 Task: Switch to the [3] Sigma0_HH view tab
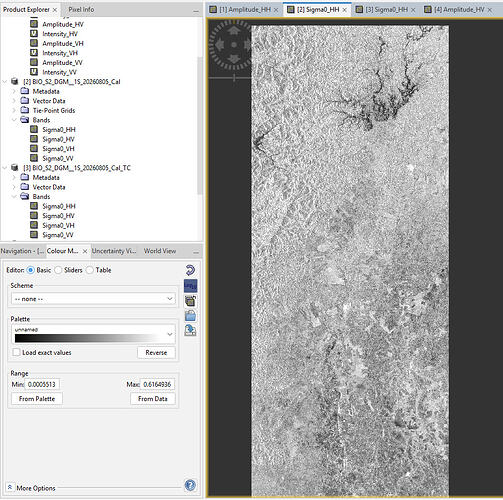point(386,10)
